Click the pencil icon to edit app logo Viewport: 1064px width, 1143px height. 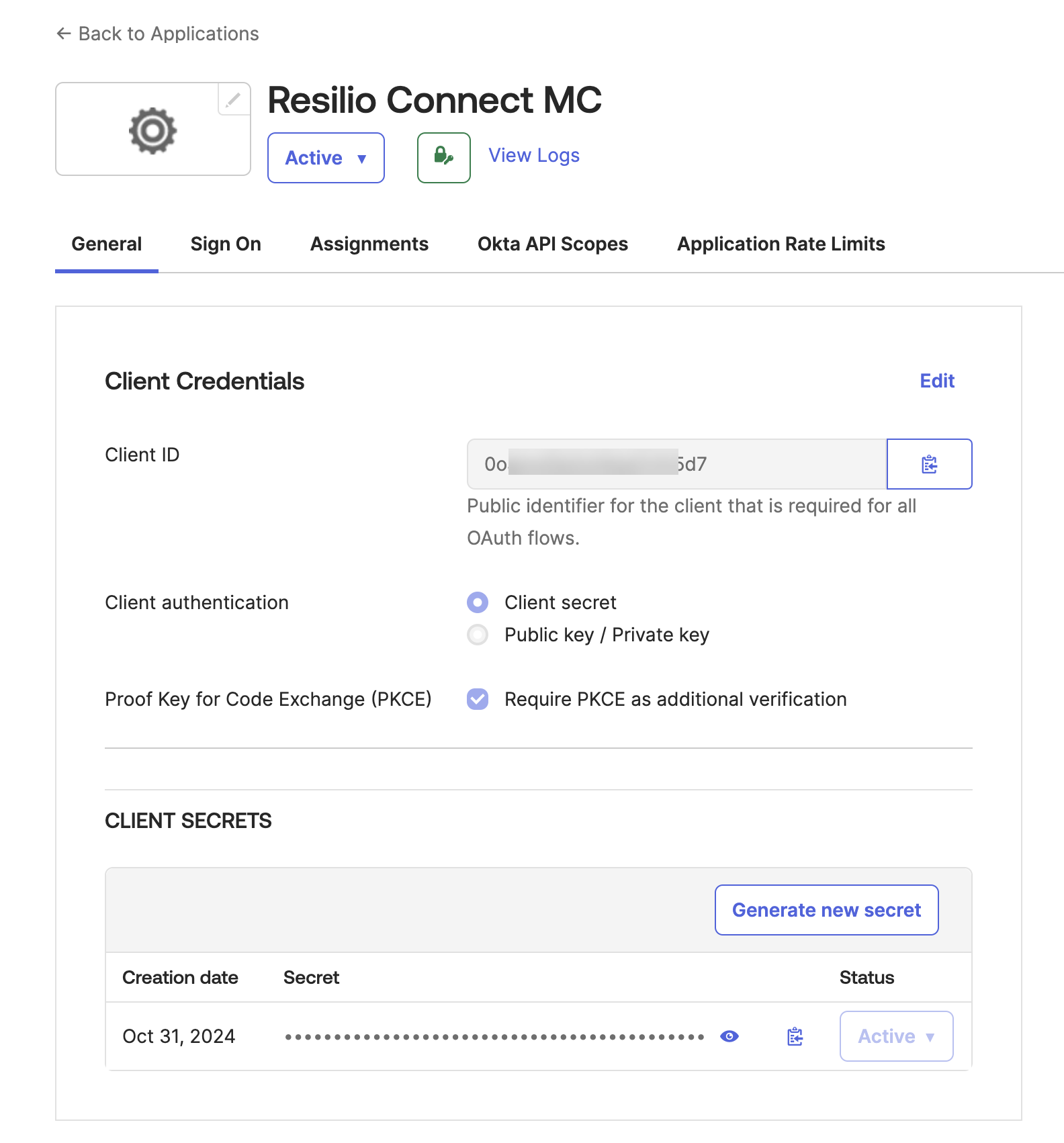point(233,100)
